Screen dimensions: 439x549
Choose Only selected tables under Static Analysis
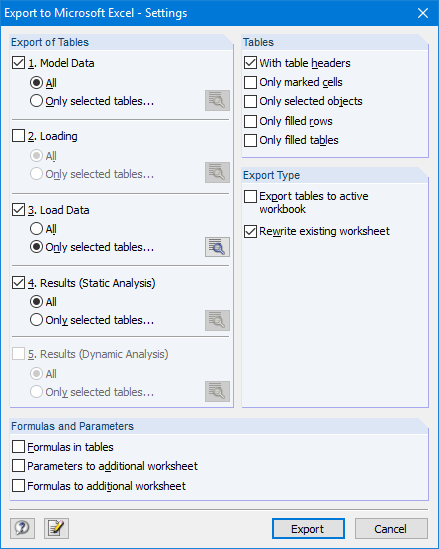(36, 320)
